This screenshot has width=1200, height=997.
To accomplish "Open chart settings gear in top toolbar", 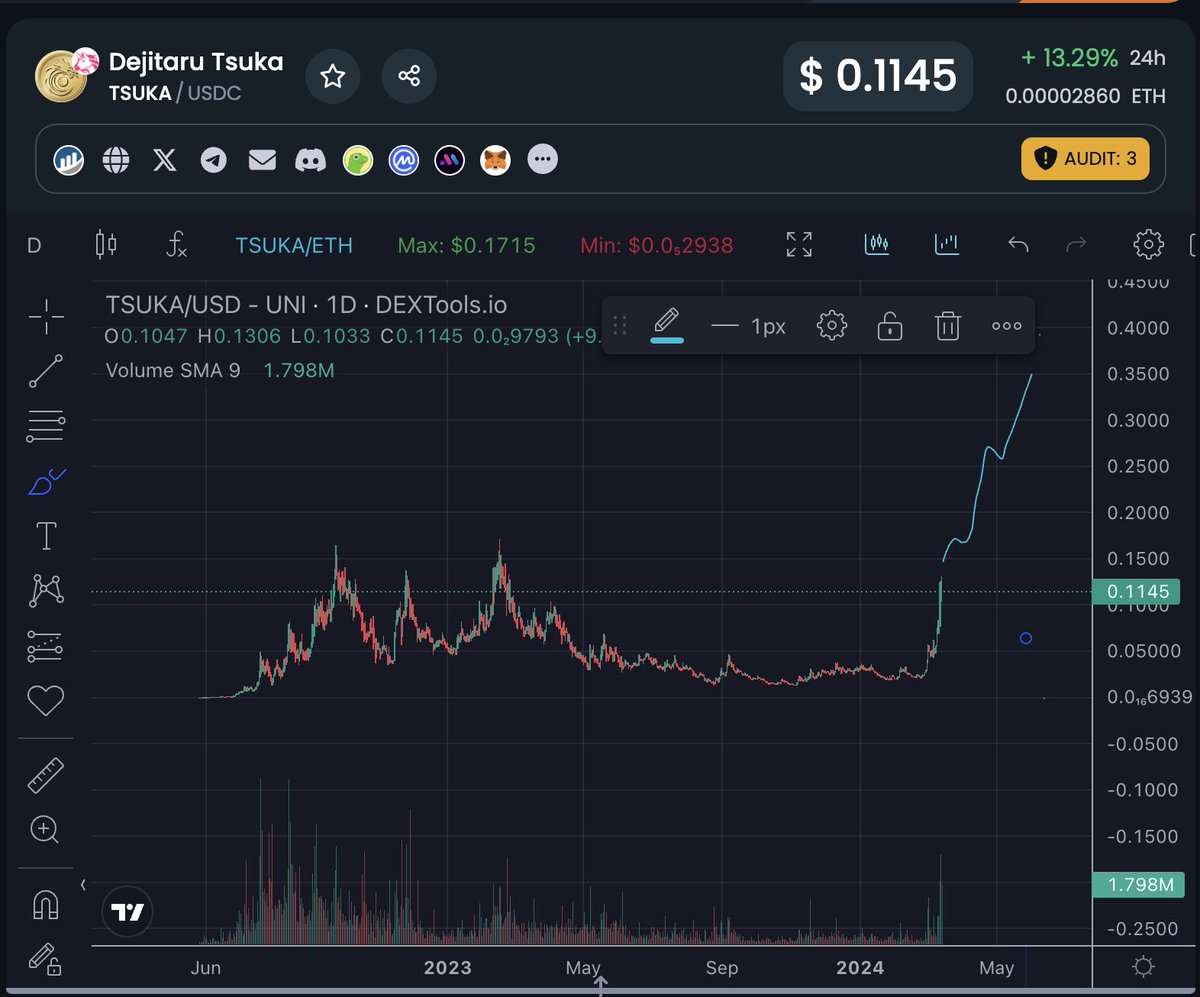I will 1148,244.
